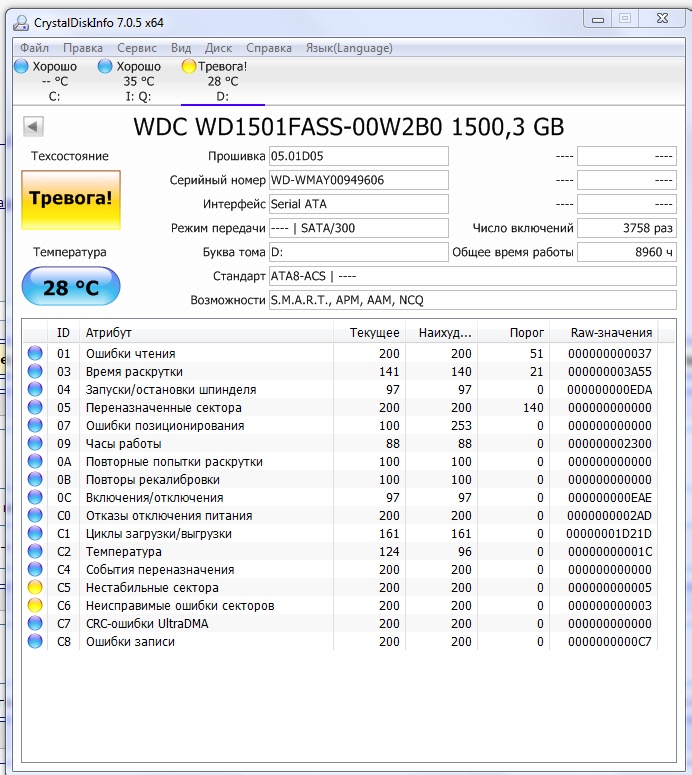Click the Прошивка field 05.01D05
Viewport: 692px width, 775px height.
pos(359,156)
